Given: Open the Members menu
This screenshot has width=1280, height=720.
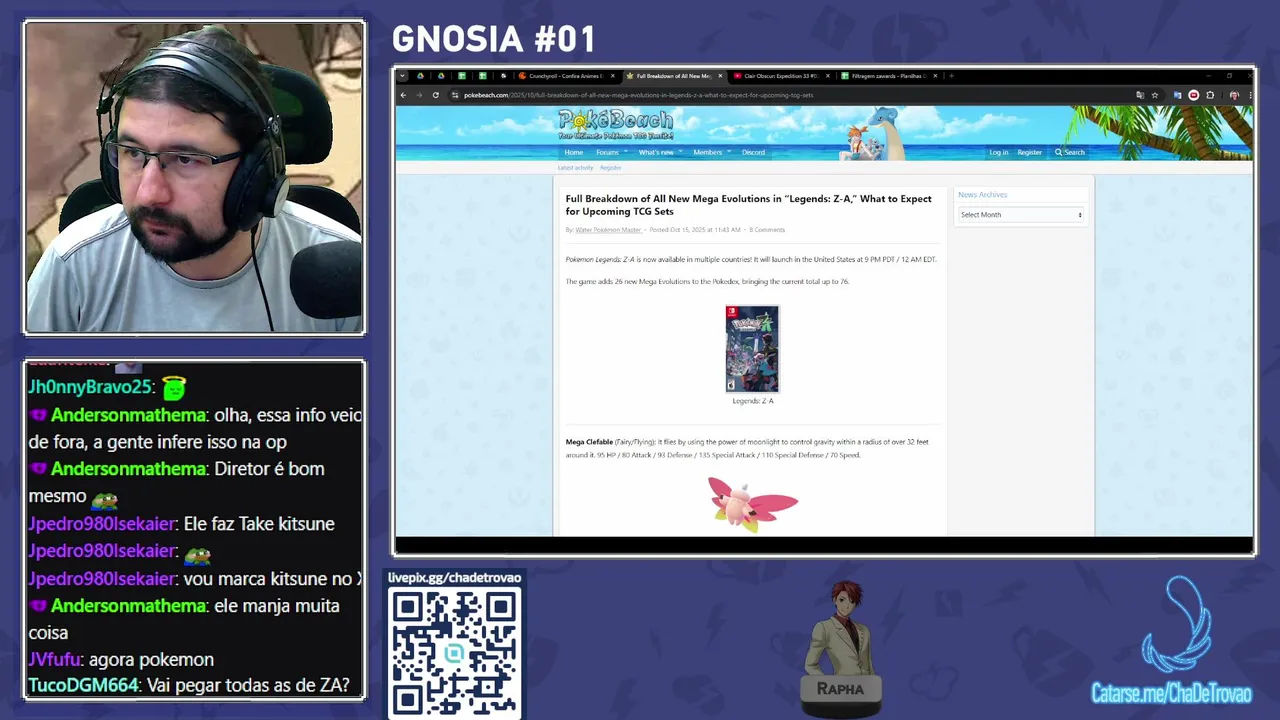Looking at the screenshot, I should tap(707, 152).
